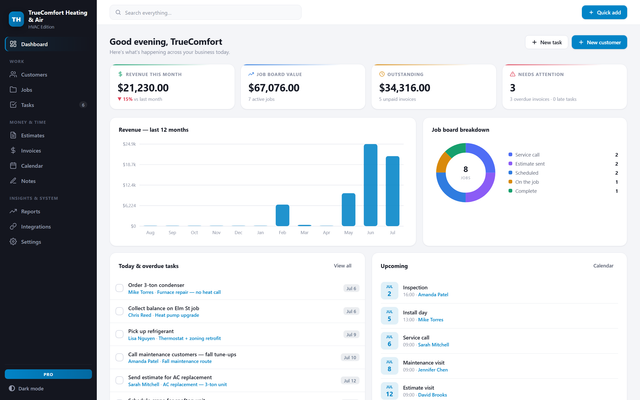
Task: Click the PRO plan button
Action: [48, 374]
